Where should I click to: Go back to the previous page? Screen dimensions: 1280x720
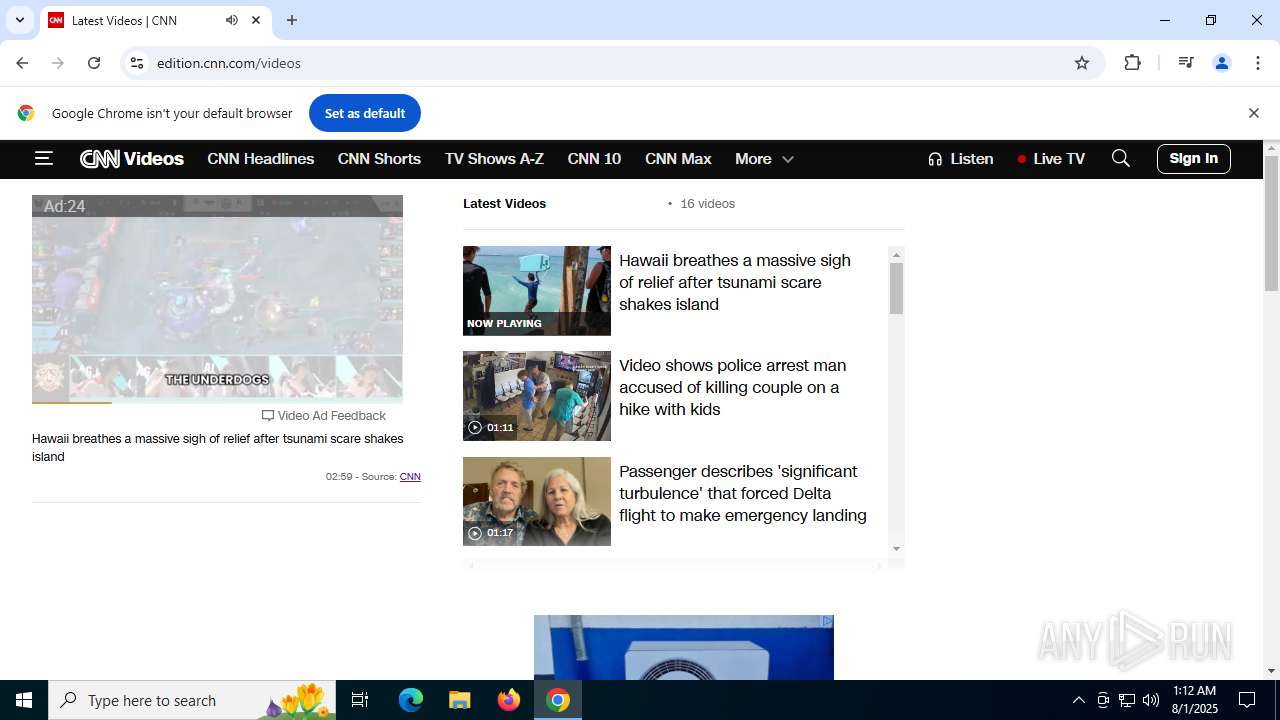tap(22, 63)
